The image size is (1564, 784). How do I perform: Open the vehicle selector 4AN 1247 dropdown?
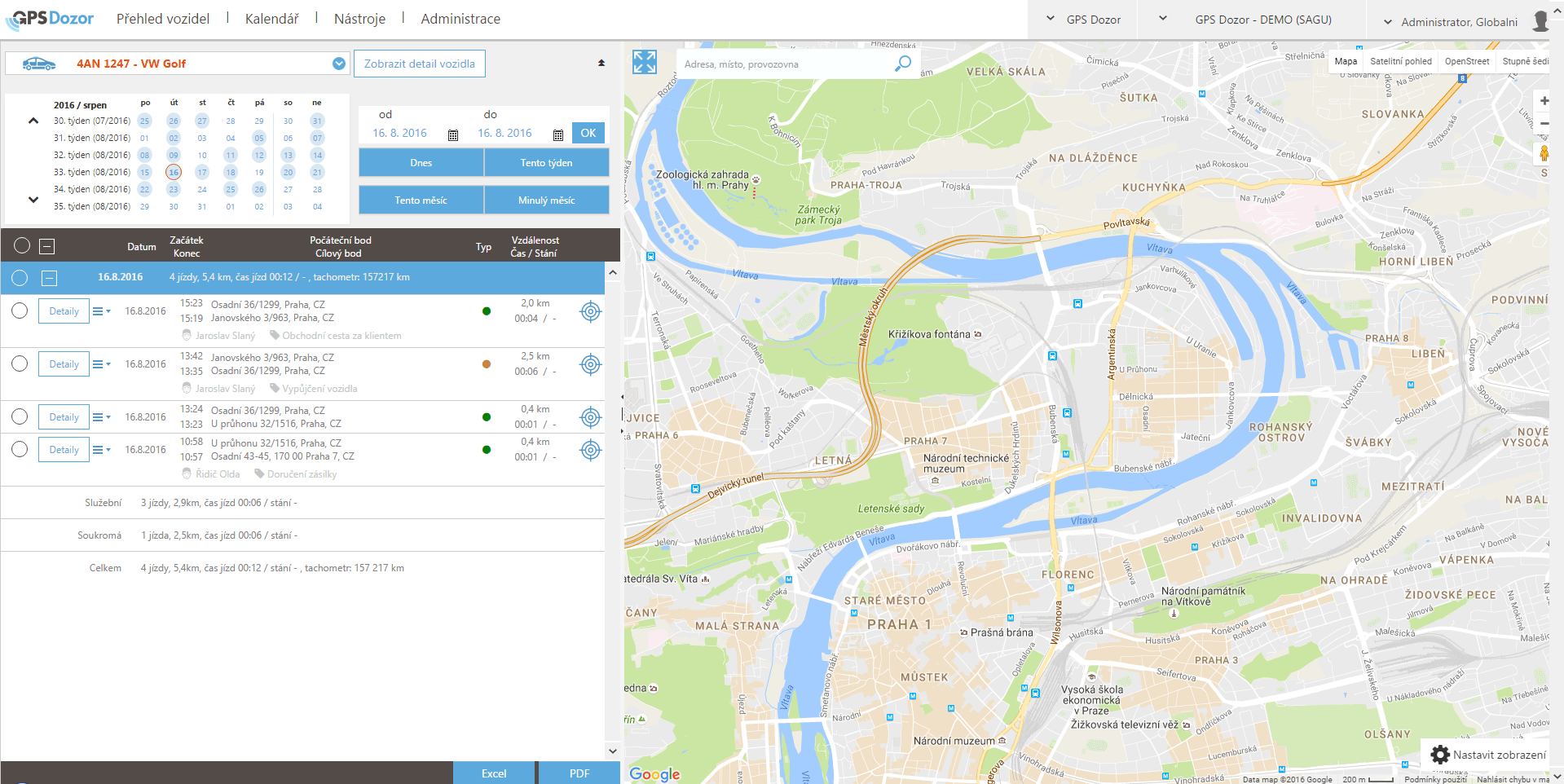click(339, 64)
